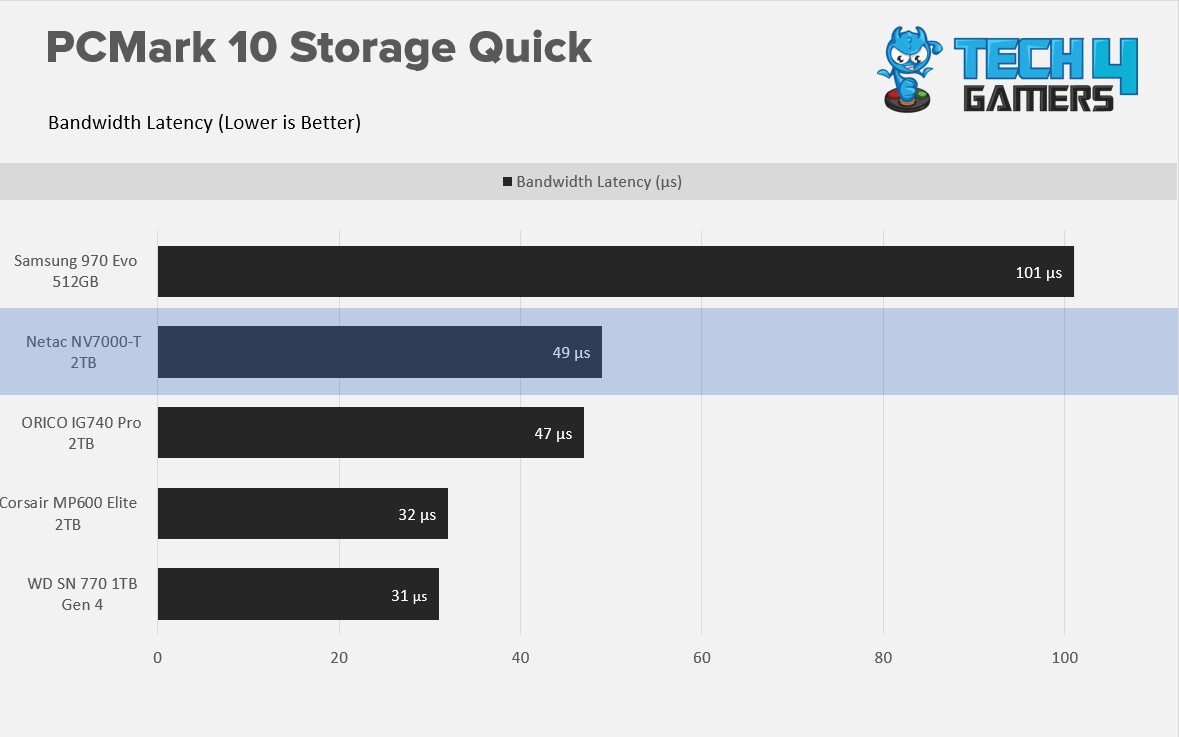Click the Samsung 970 Evo 101 µs bar
The height and width of the screenshot is (737, 1179).
click(615, 271)
